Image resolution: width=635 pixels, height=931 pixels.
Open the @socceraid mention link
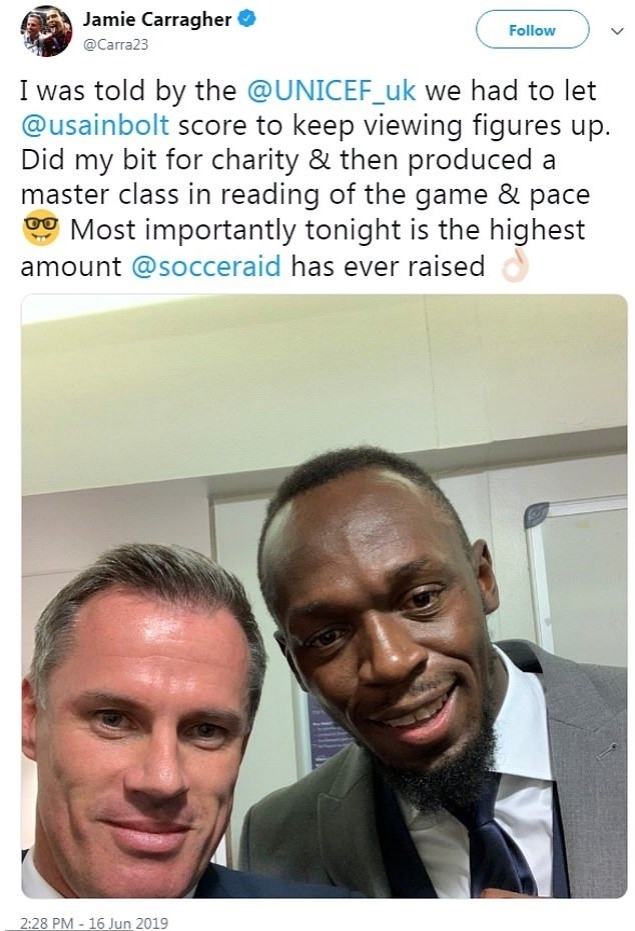point(206,266)
